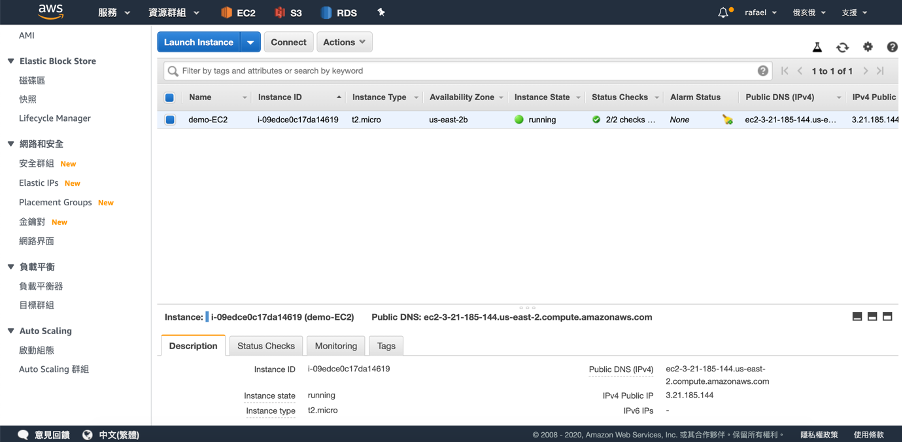
Task: Click the feedback speech bubble icon
Action: point(23,435)
